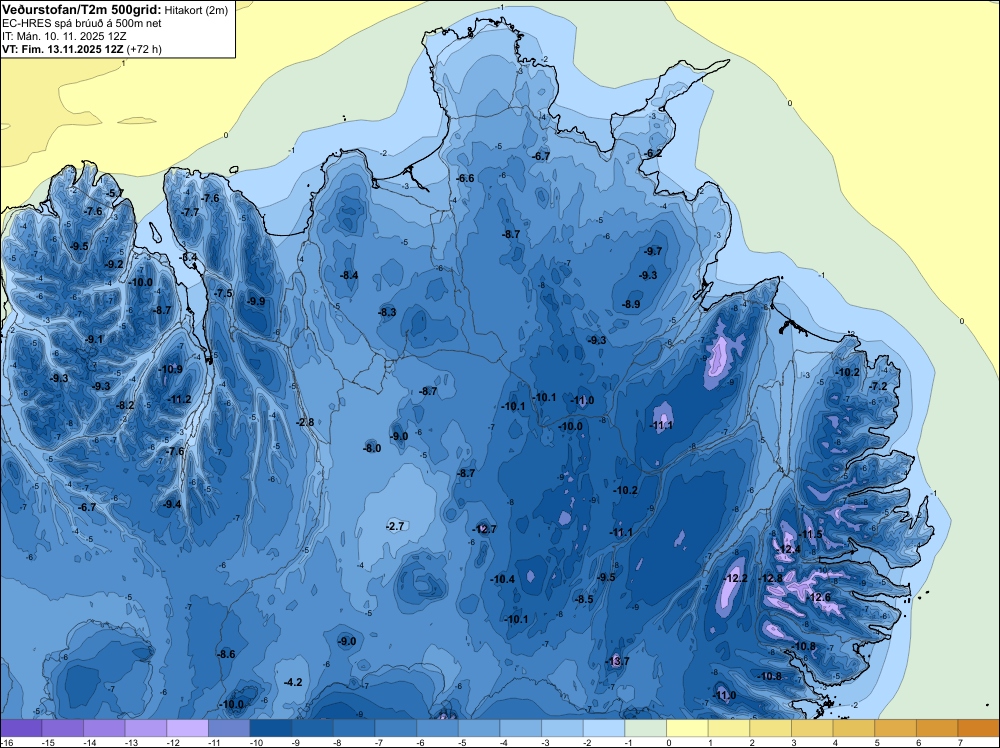Click the -13.7 temperature value on the map
Image resolution: width=1000 pixels, height=748 pixels.
[x=617, y=661]
